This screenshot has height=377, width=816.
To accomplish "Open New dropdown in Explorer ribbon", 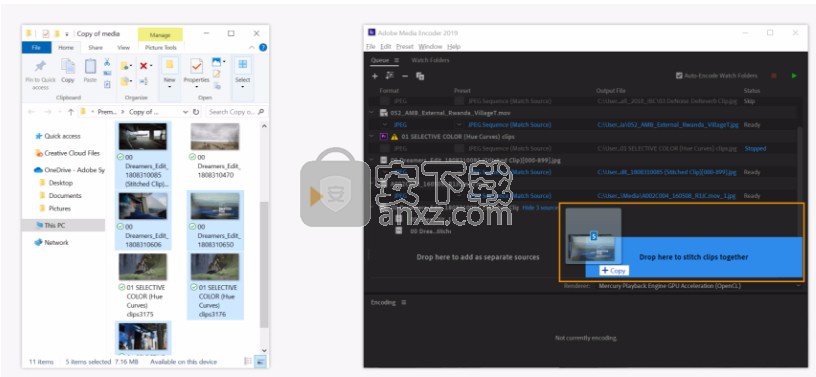I will pyautogui.click(x=170, y=73).
